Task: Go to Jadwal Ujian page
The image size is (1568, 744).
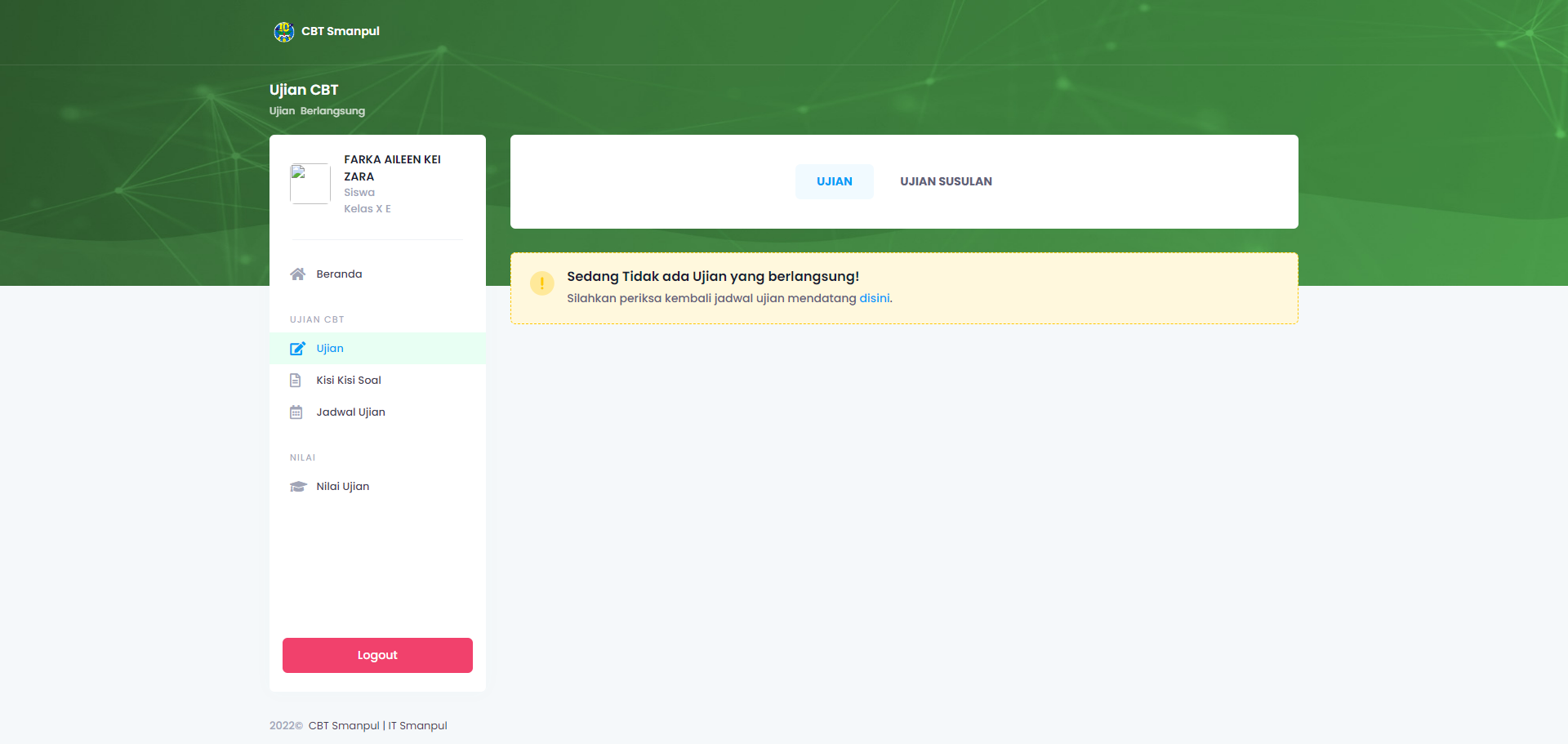Action: (350, 412)
